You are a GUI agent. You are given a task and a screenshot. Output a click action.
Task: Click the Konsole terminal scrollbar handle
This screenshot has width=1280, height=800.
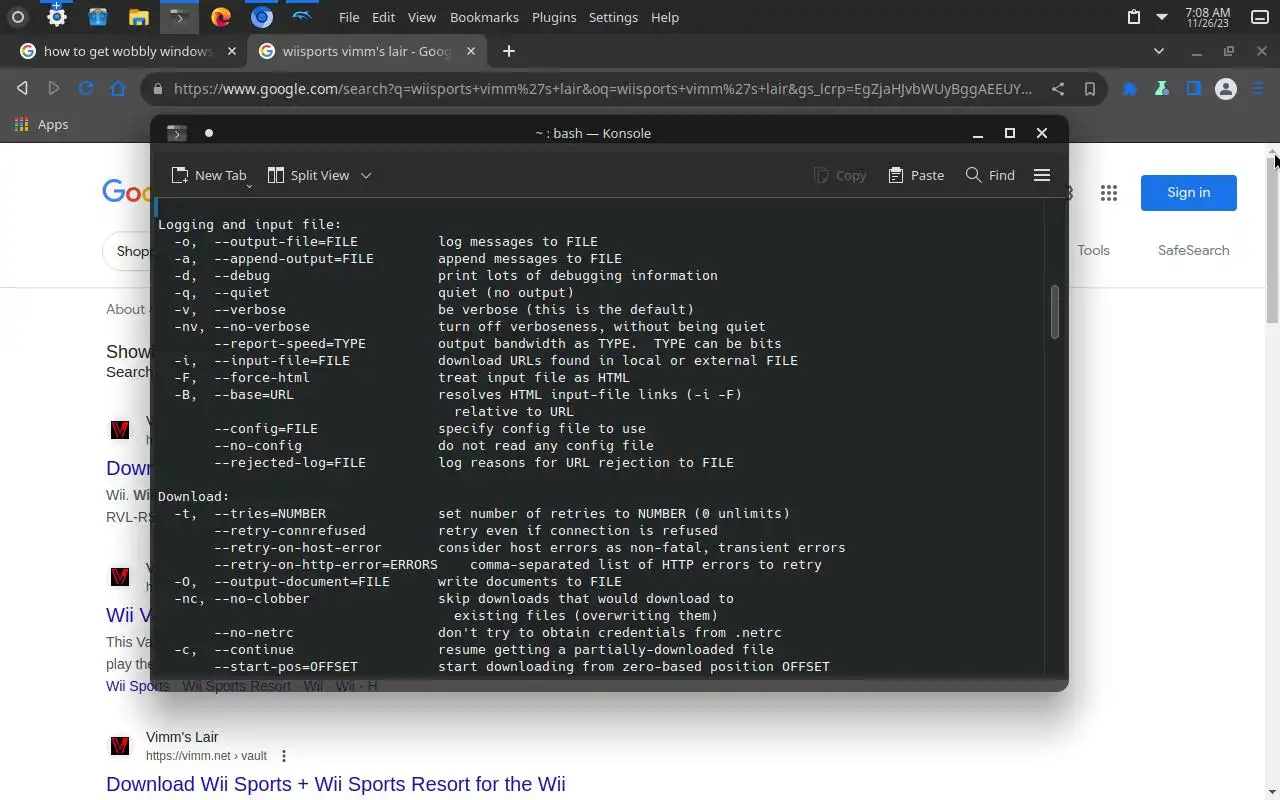tap(1055, 312)
